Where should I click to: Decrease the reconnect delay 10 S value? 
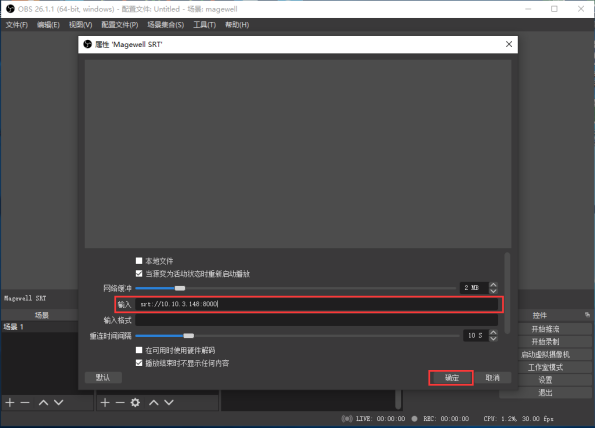point(493,338)
